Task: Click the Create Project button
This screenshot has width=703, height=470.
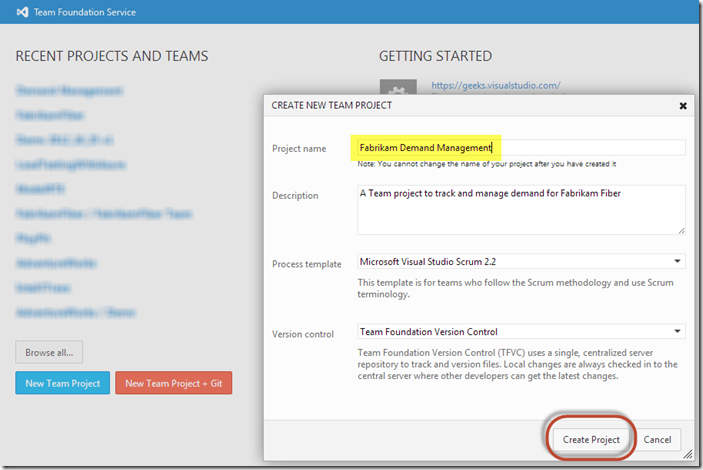Action: (591, 440)
